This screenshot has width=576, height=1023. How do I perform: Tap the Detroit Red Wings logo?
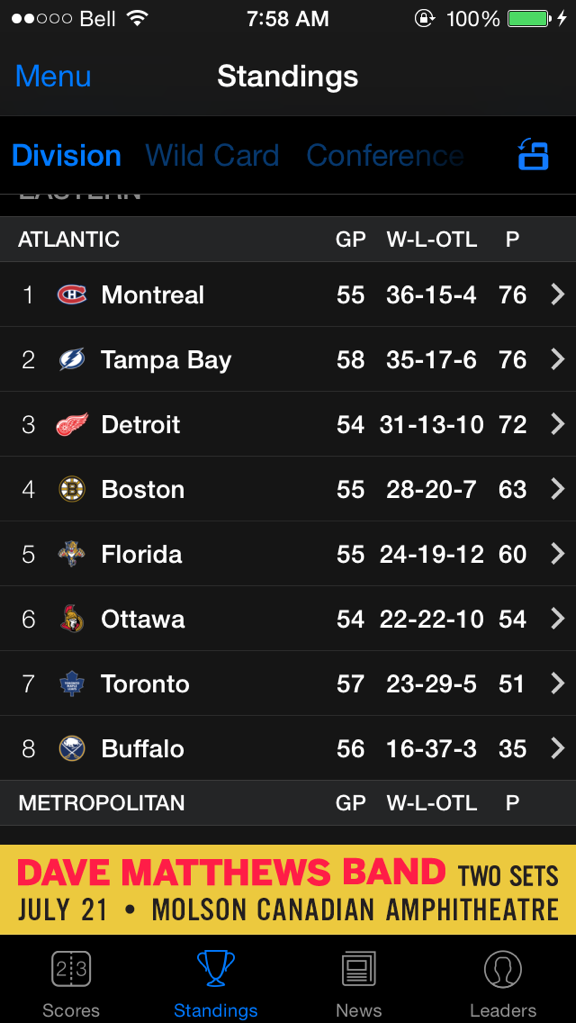72,424
